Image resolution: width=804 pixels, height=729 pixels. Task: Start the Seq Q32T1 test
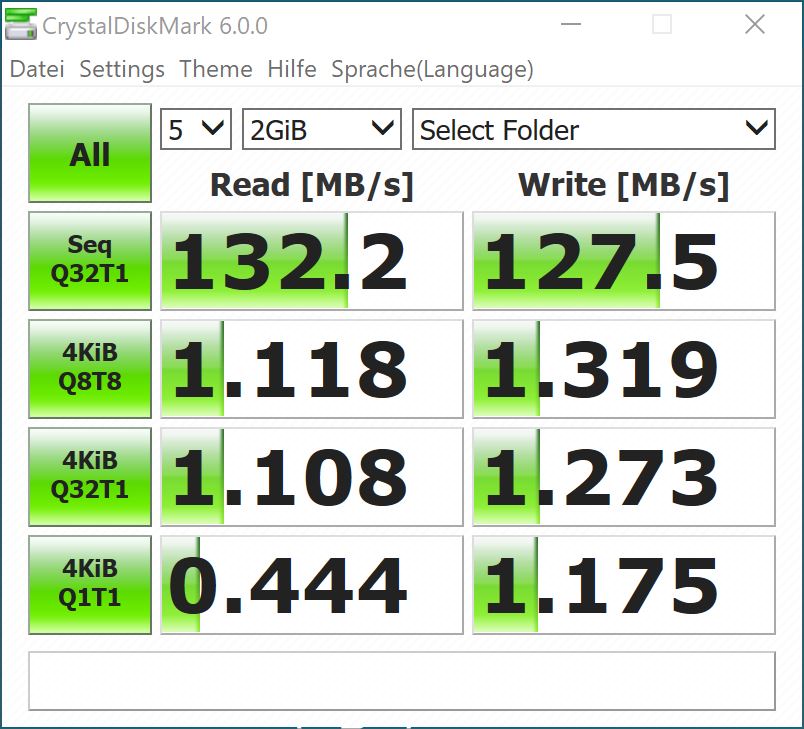click(90, 261)
